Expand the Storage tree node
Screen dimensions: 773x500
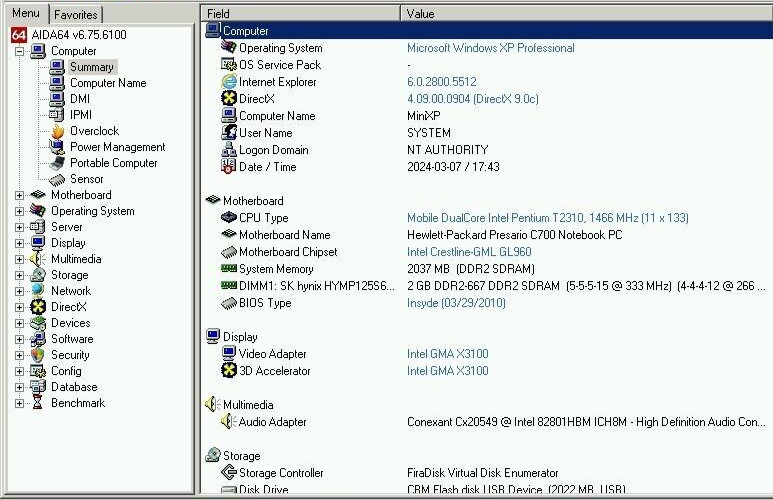pyautogui.click(x=19, y=275)
